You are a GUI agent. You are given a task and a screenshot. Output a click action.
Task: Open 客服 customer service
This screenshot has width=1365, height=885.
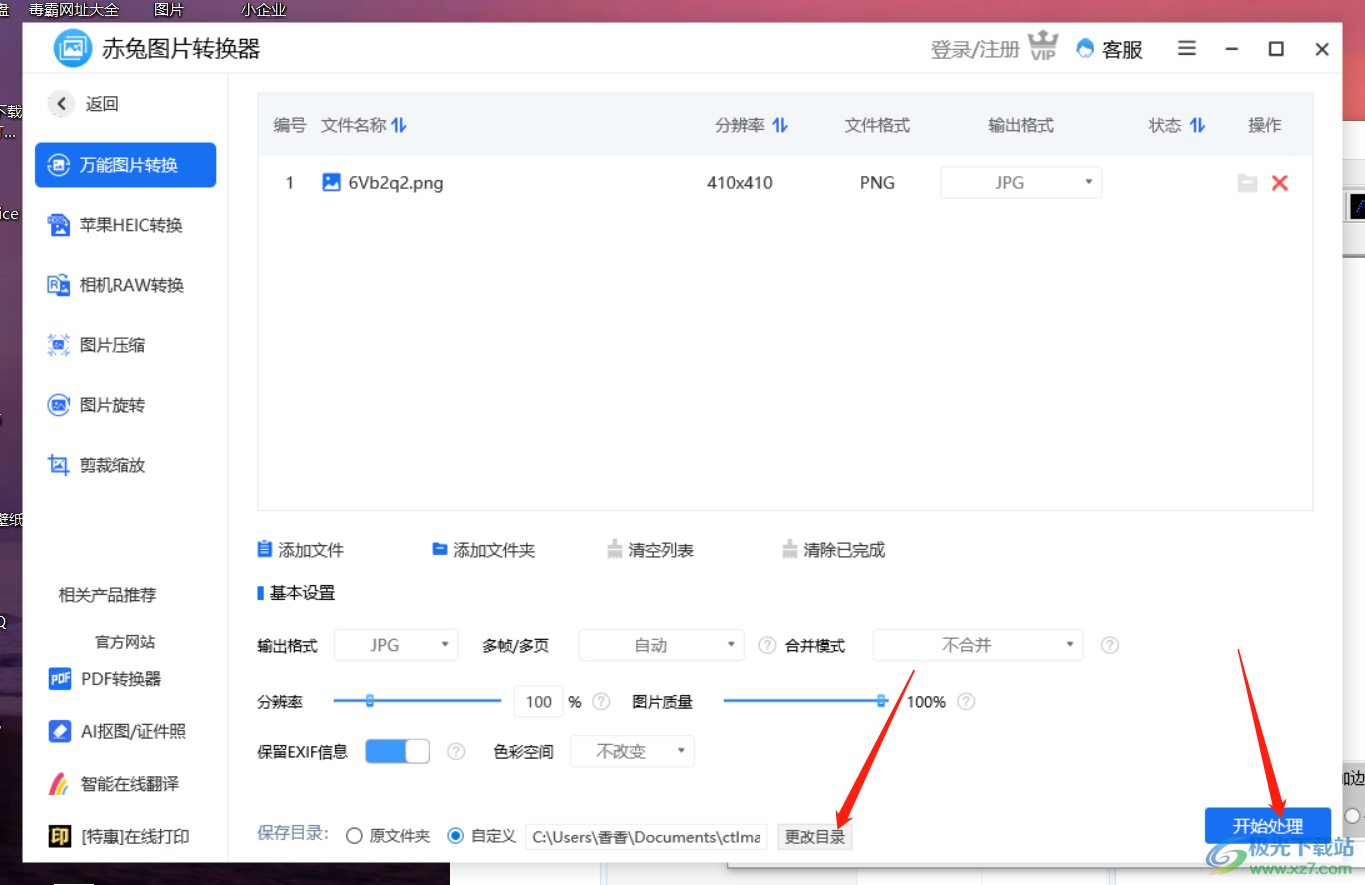click(x=1109, y=49)
